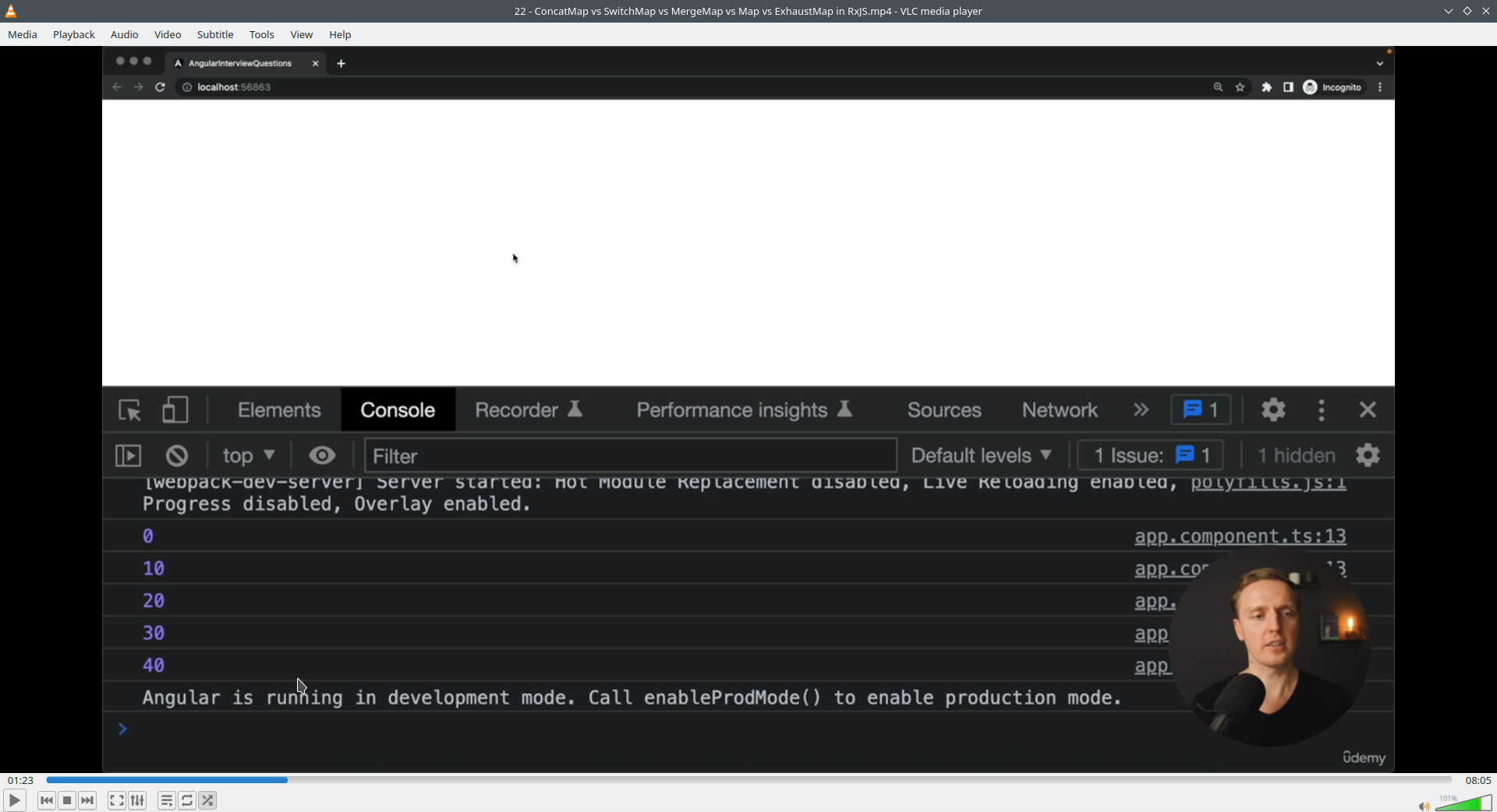Open the Tools menu
The height and width of the screenshot is (812, 1497).
262,34
